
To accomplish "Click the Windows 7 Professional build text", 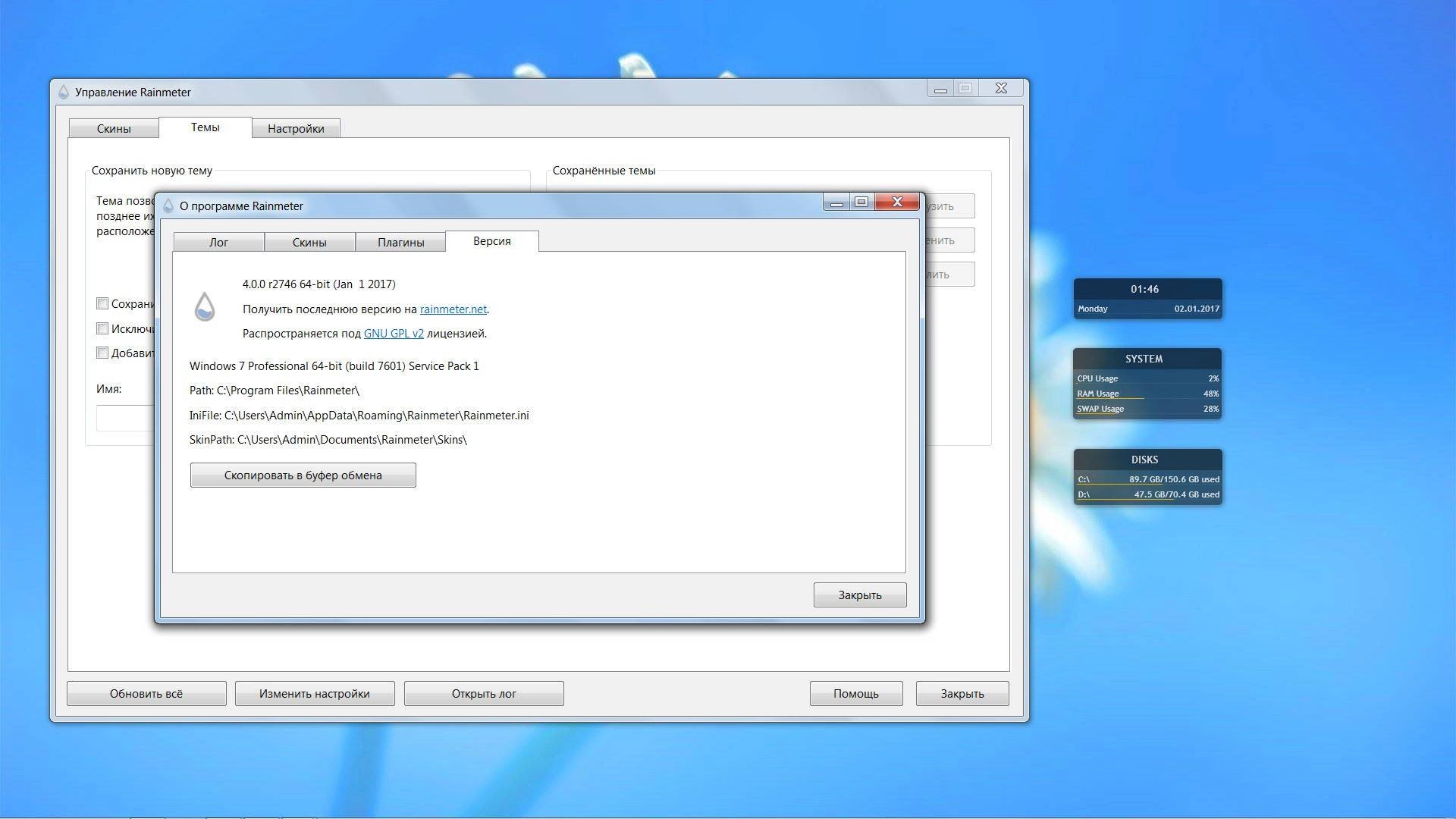I will pyautogui.click(x=334, y=366).
